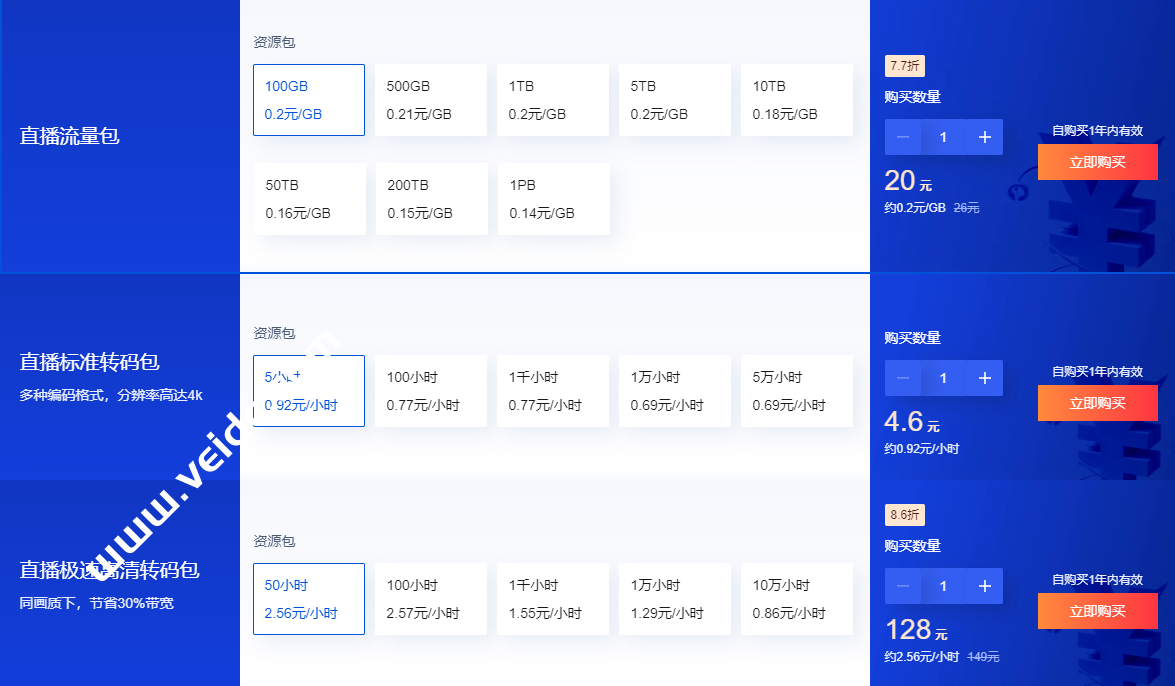Screen dimensions: 1175x686
Task: Choose 100小时 at 0.77元/小时 package
Action: 431,391
